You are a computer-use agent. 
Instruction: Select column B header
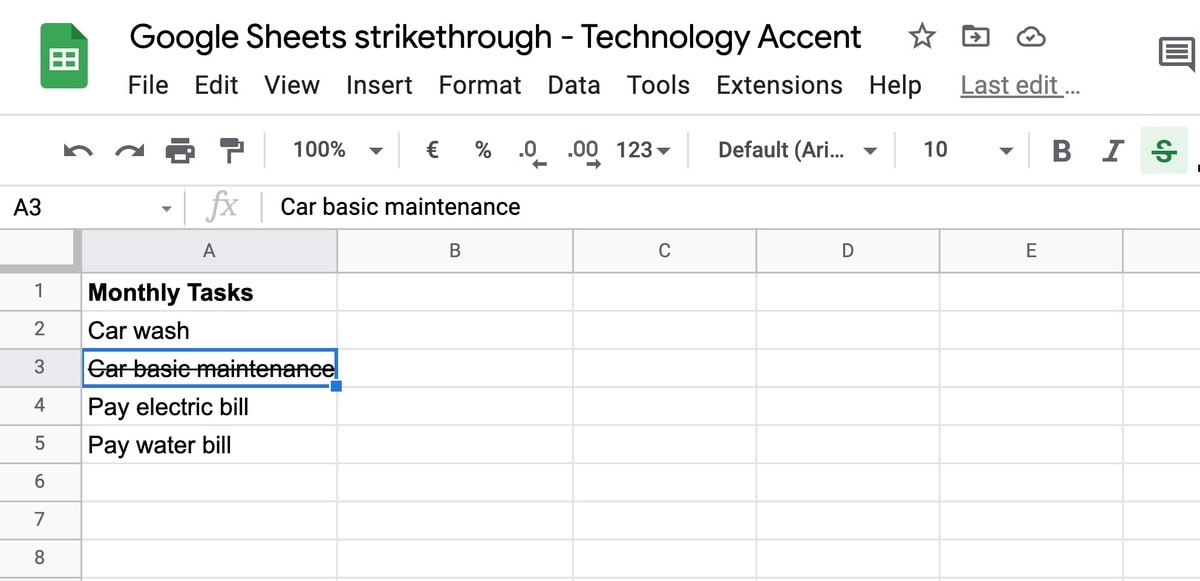[455, 251]
